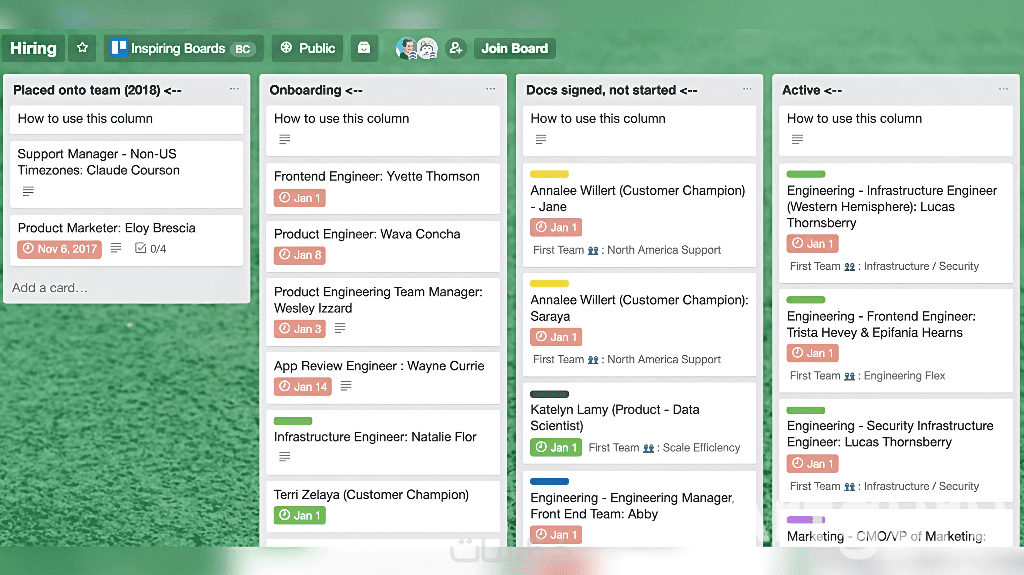Click description icon on Wayne Currie card

pos(346,386)
